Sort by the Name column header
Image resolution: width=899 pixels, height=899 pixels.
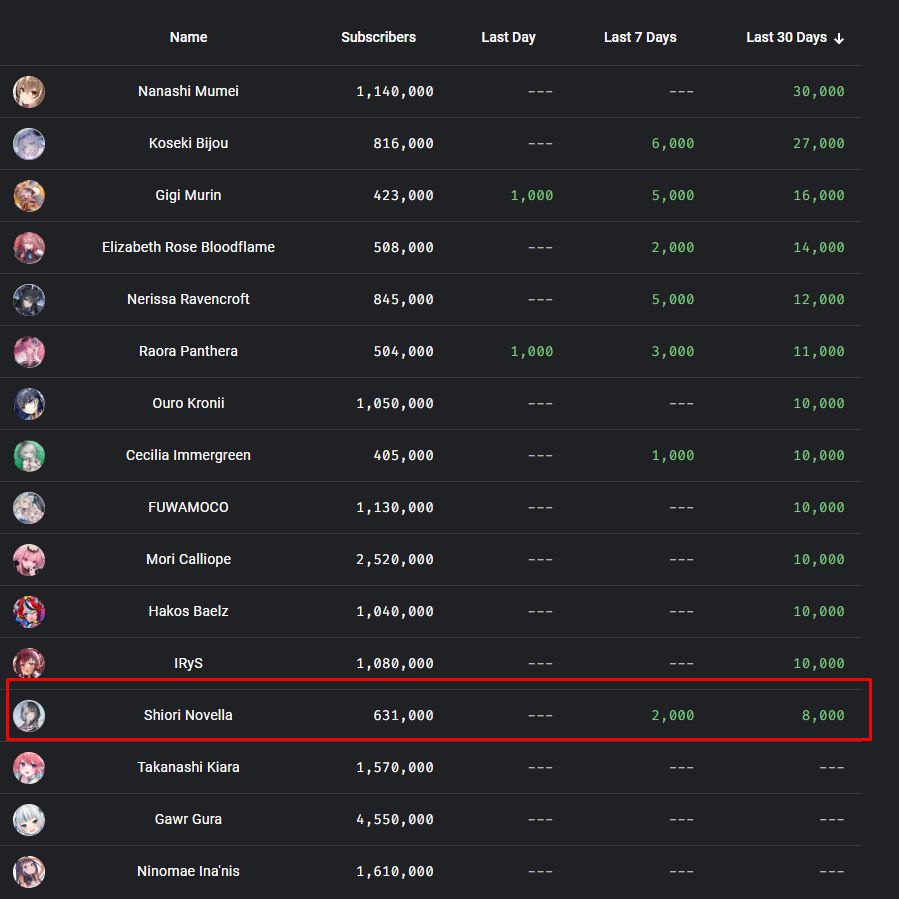tap(188, 38)
